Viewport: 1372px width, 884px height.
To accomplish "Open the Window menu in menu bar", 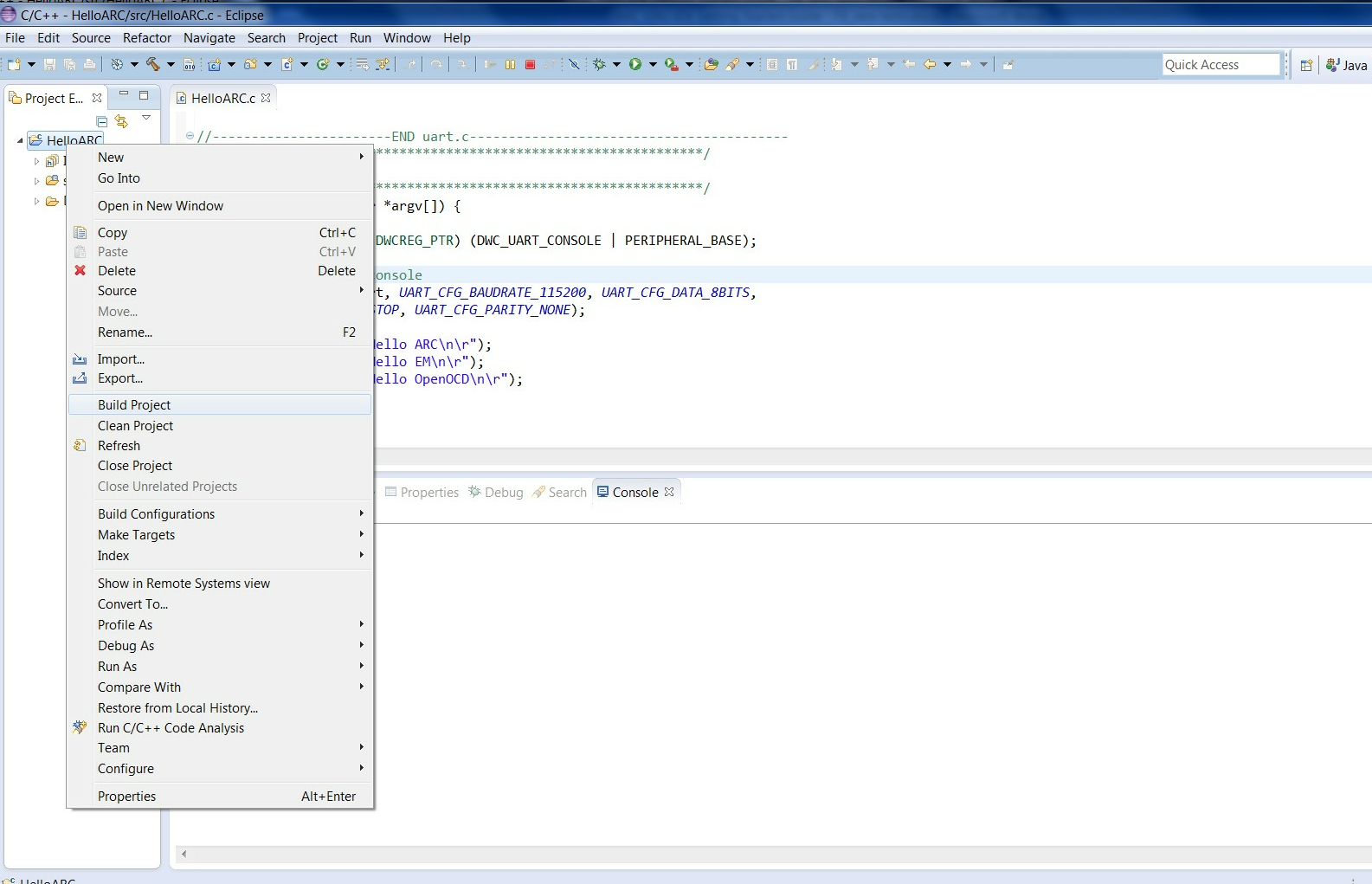I will [x=407, y=38].
